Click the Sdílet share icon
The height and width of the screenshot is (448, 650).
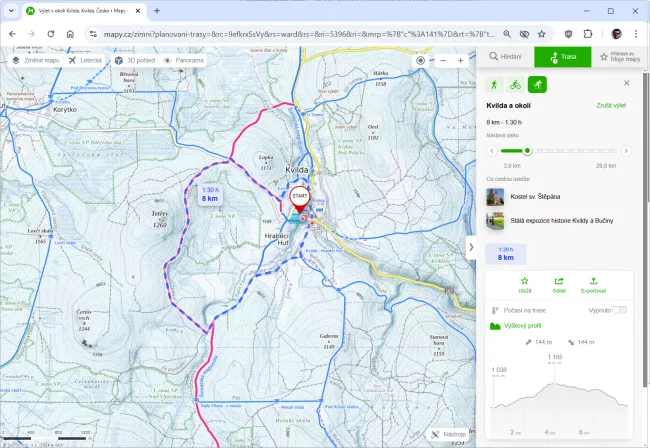[x=559, y=285]
